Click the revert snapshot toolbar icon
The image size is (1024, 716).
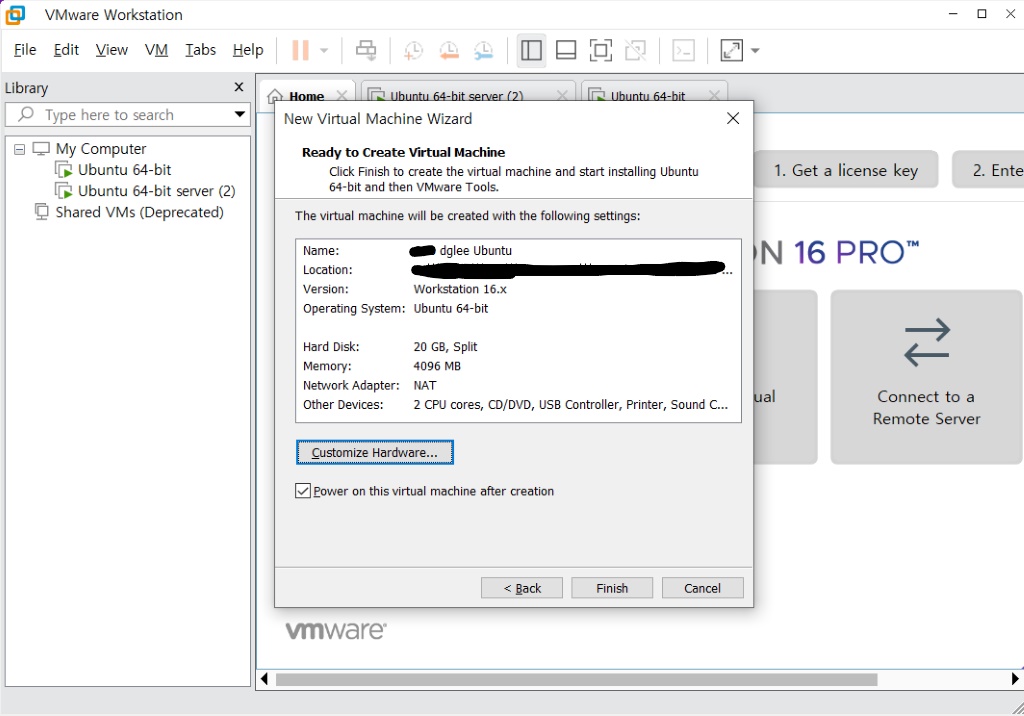(x=449, y=50)
